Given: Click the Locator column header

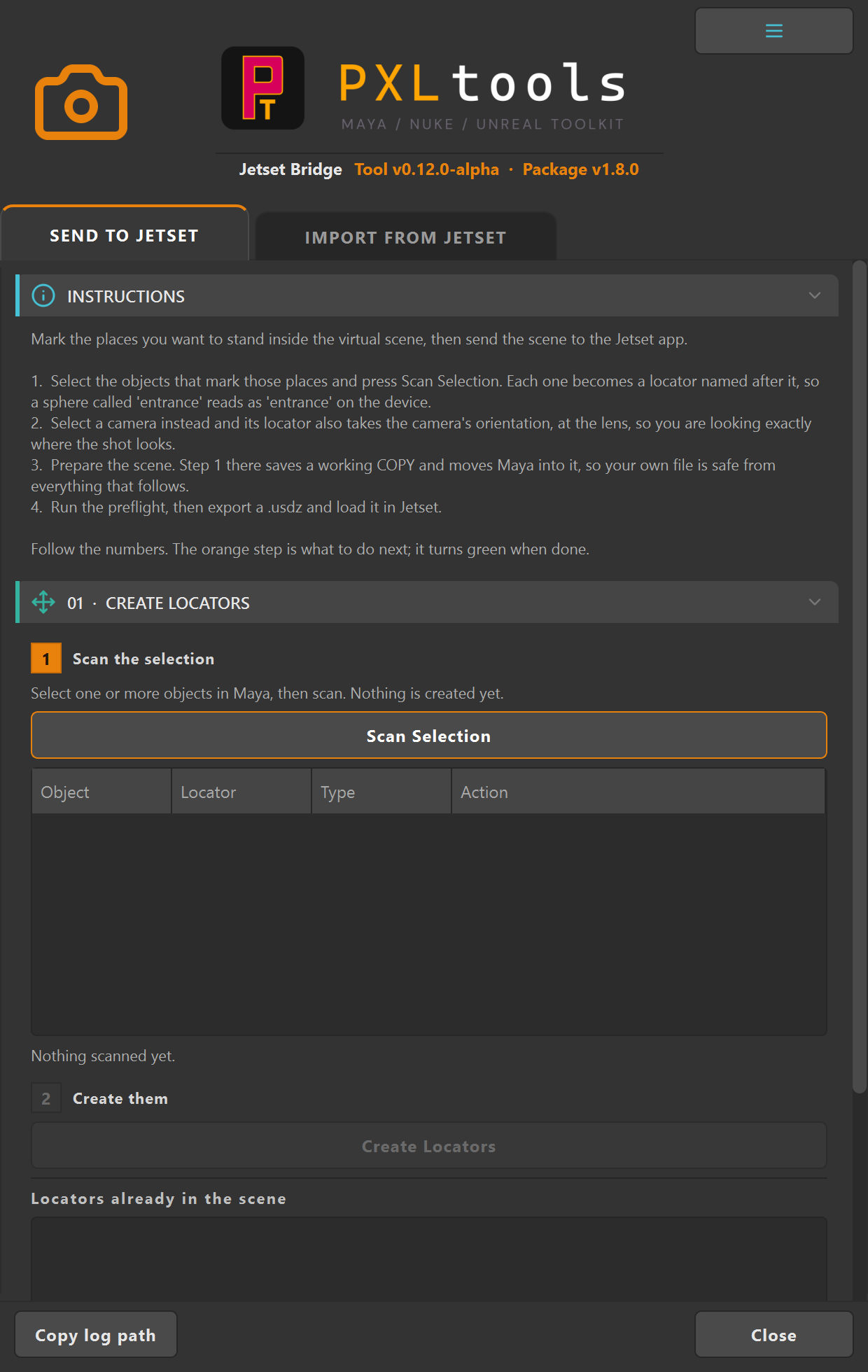Looking at the screenshot, I should coord(241,792).
